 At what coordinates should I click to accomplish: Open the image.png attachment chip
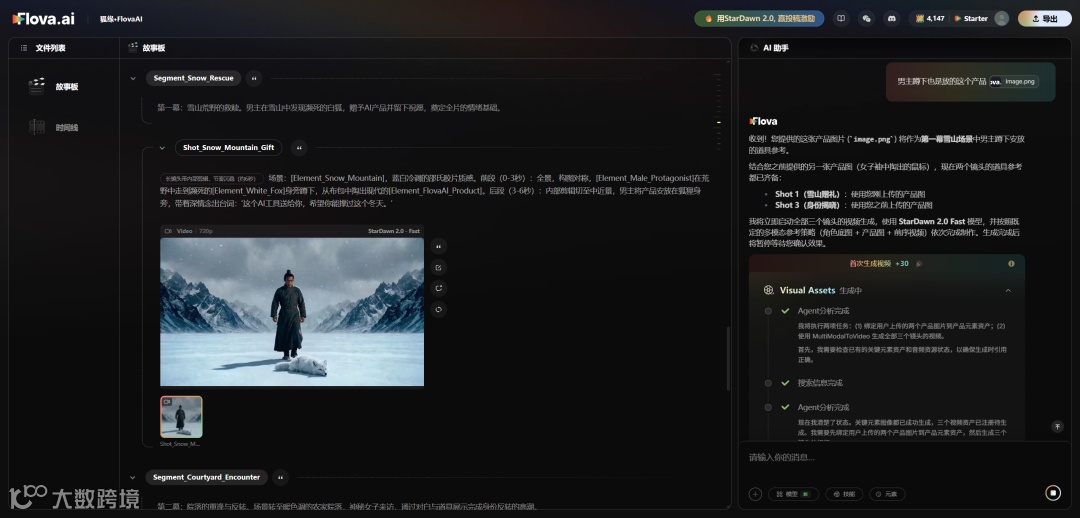1014,81
